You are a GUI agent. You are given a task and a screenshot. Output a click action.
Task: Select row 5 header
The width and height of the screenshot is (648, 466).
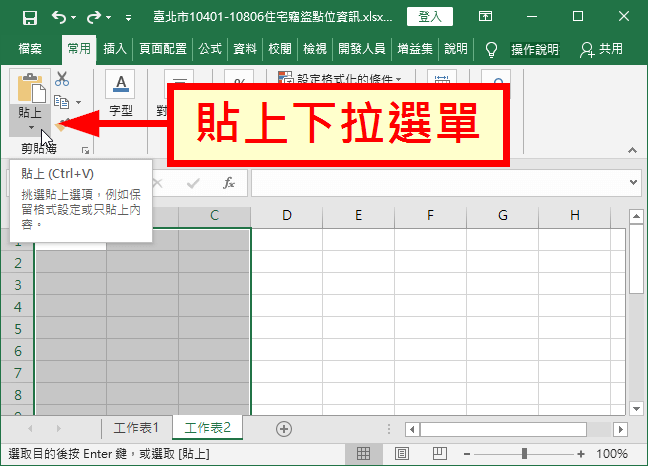(17, 329)
